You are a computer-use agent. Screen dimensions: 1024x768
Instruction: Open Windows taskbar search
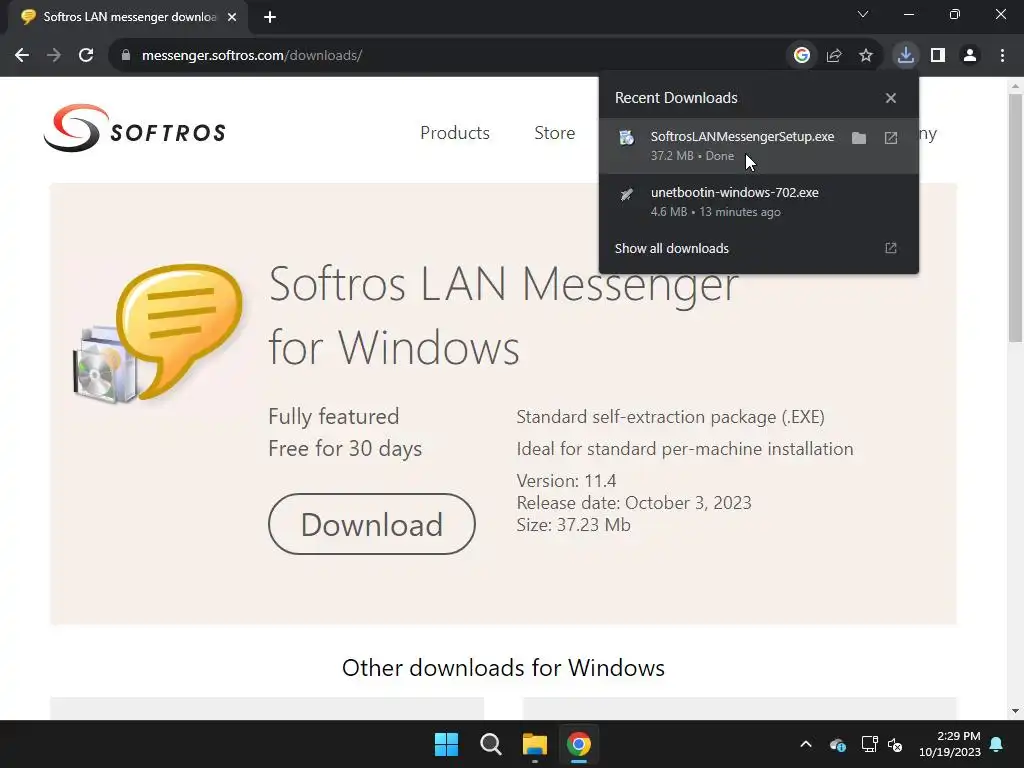490,744
